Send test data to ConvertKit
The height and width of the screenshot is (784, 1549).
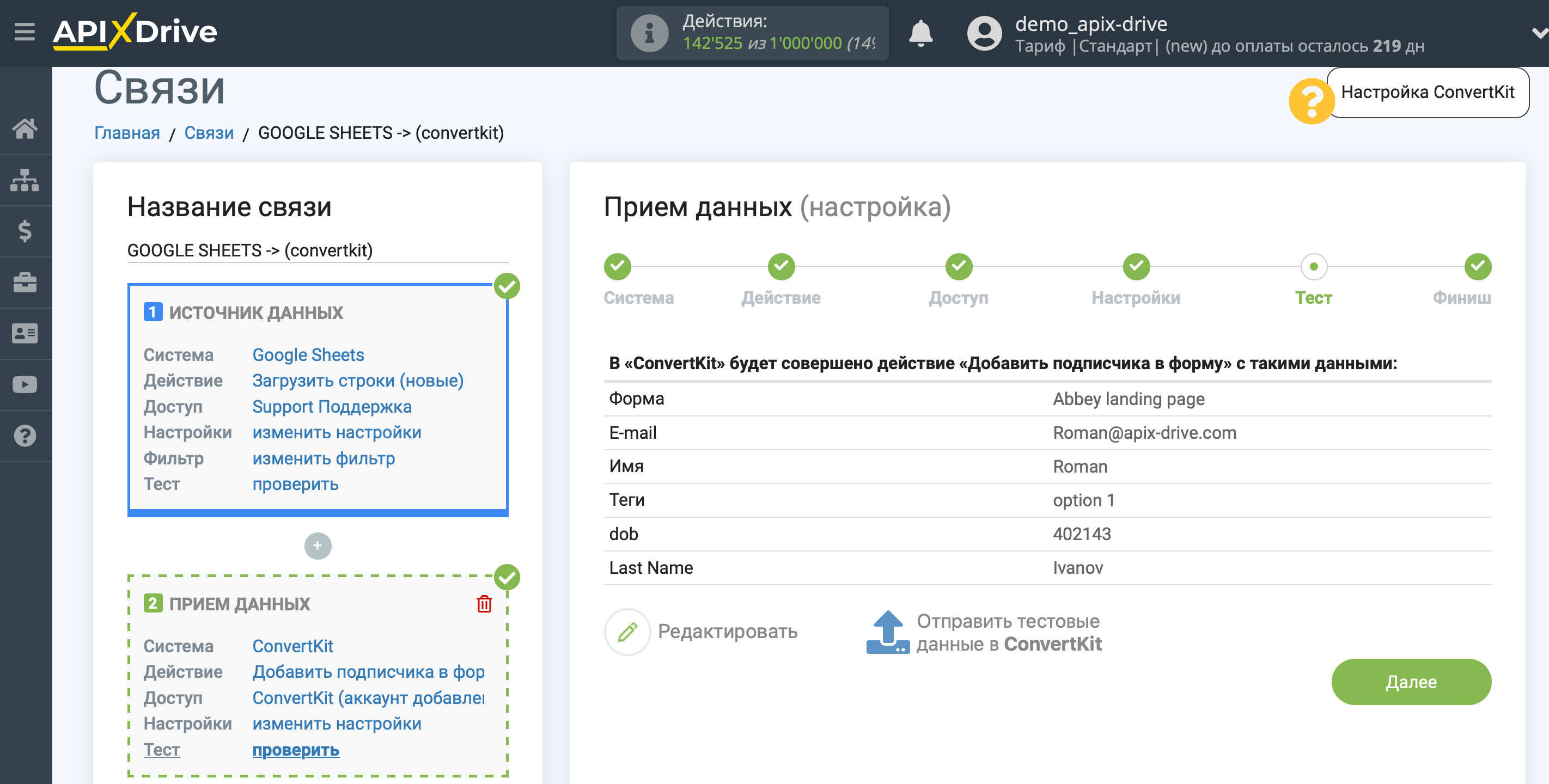point(1008,633)
